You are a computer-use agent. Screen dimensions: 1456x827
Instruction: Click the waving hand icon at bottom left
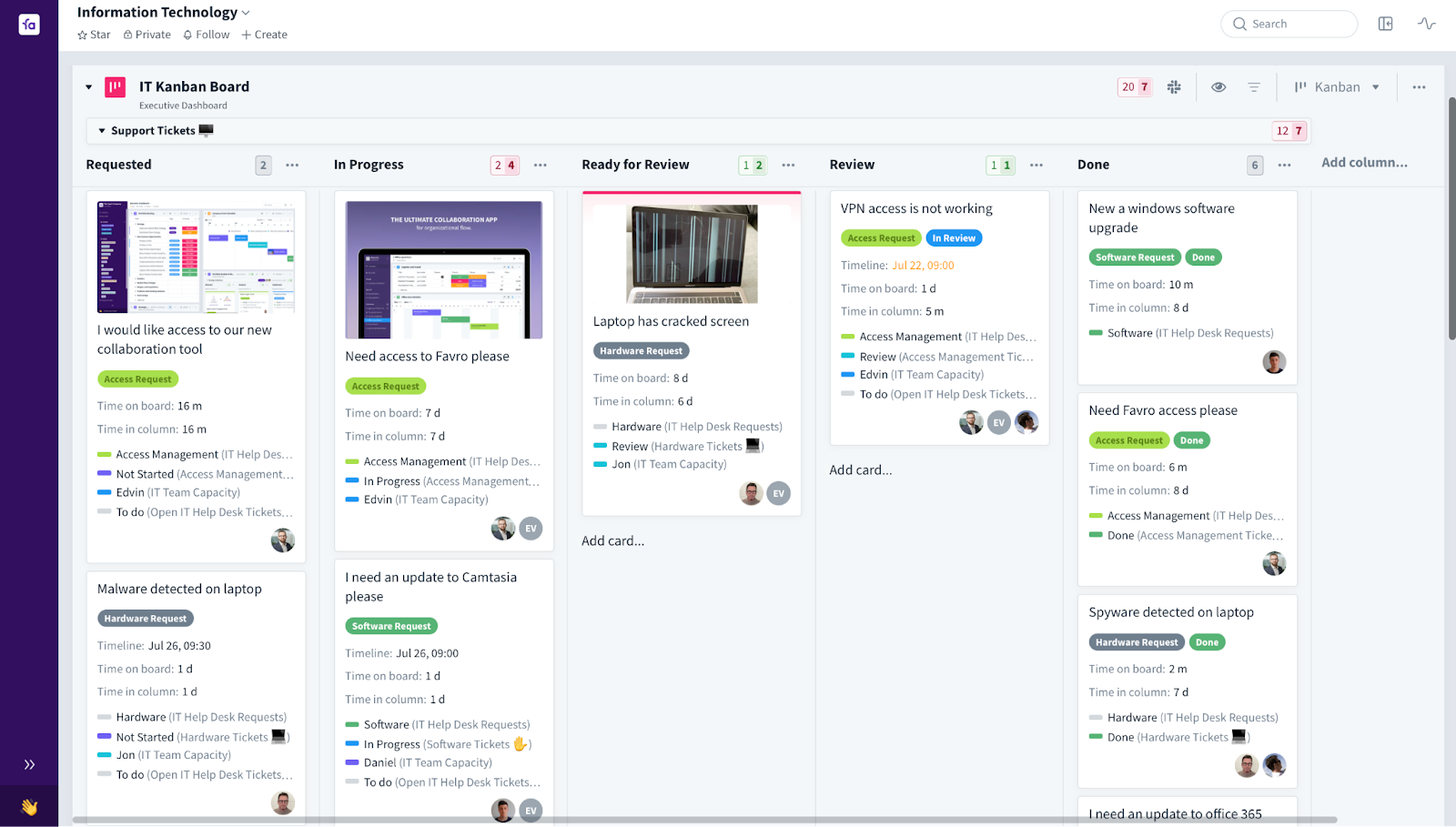tap(29, 806)
